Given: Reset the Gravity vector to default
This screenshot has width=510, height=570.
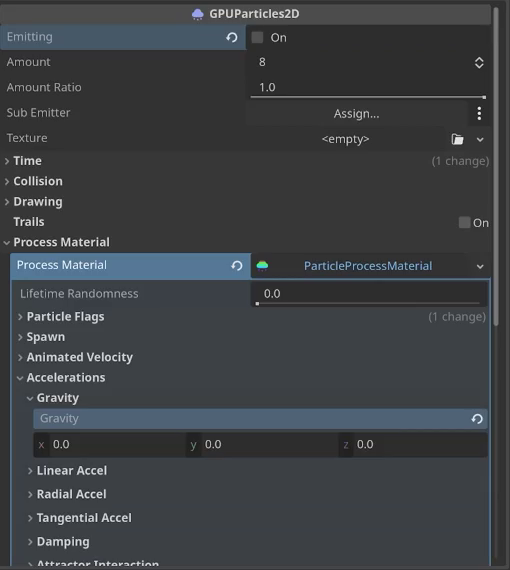Looking at the screenshot, I should pos(477,419).
